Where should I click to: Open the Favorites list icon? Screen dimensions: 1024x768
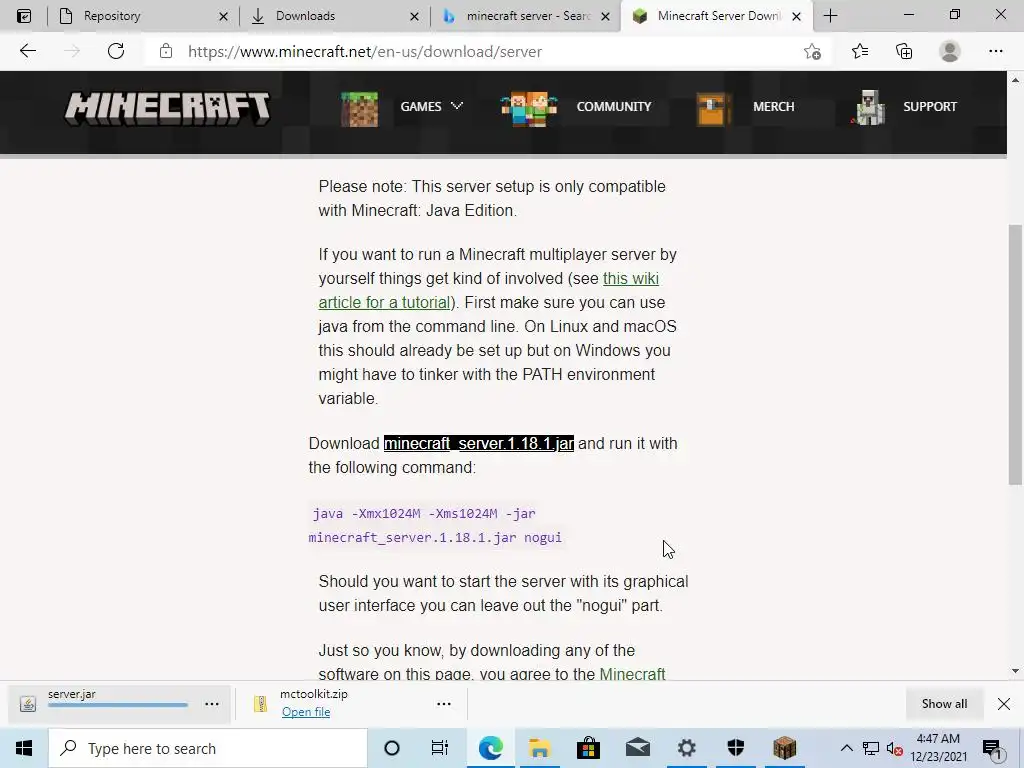click(859, 51)
